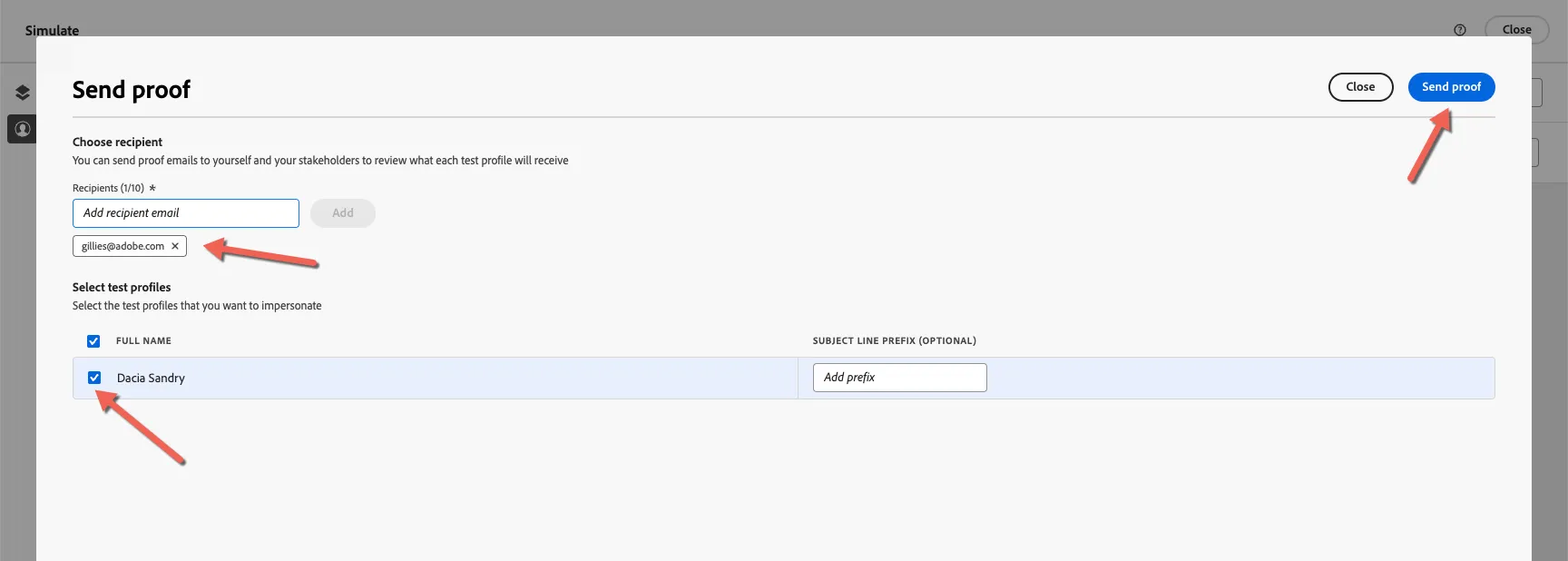
Task: Focus the Add recipient email field
Action: (186, 213)
